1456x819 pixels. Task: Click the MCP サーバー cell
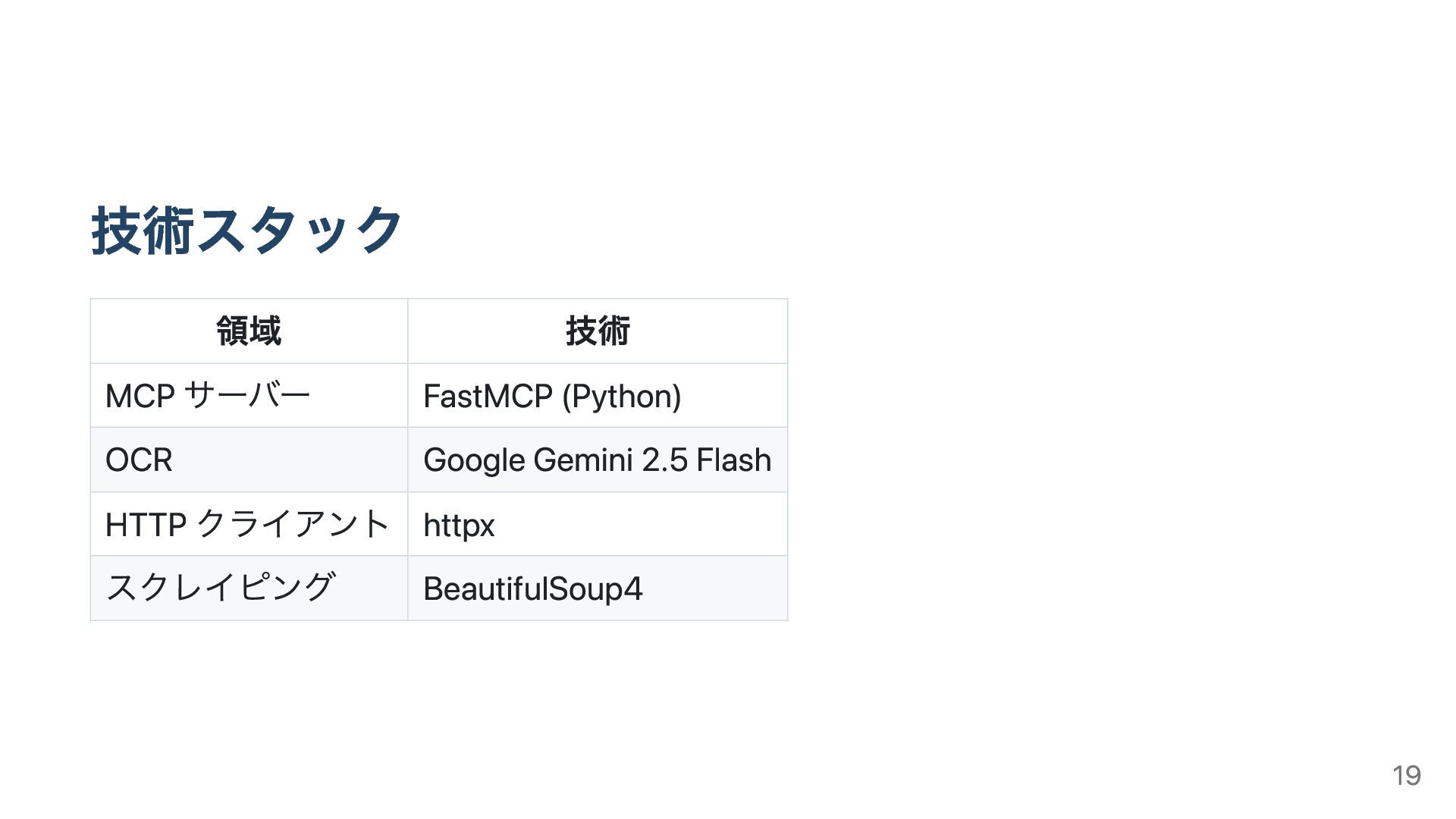249,395
